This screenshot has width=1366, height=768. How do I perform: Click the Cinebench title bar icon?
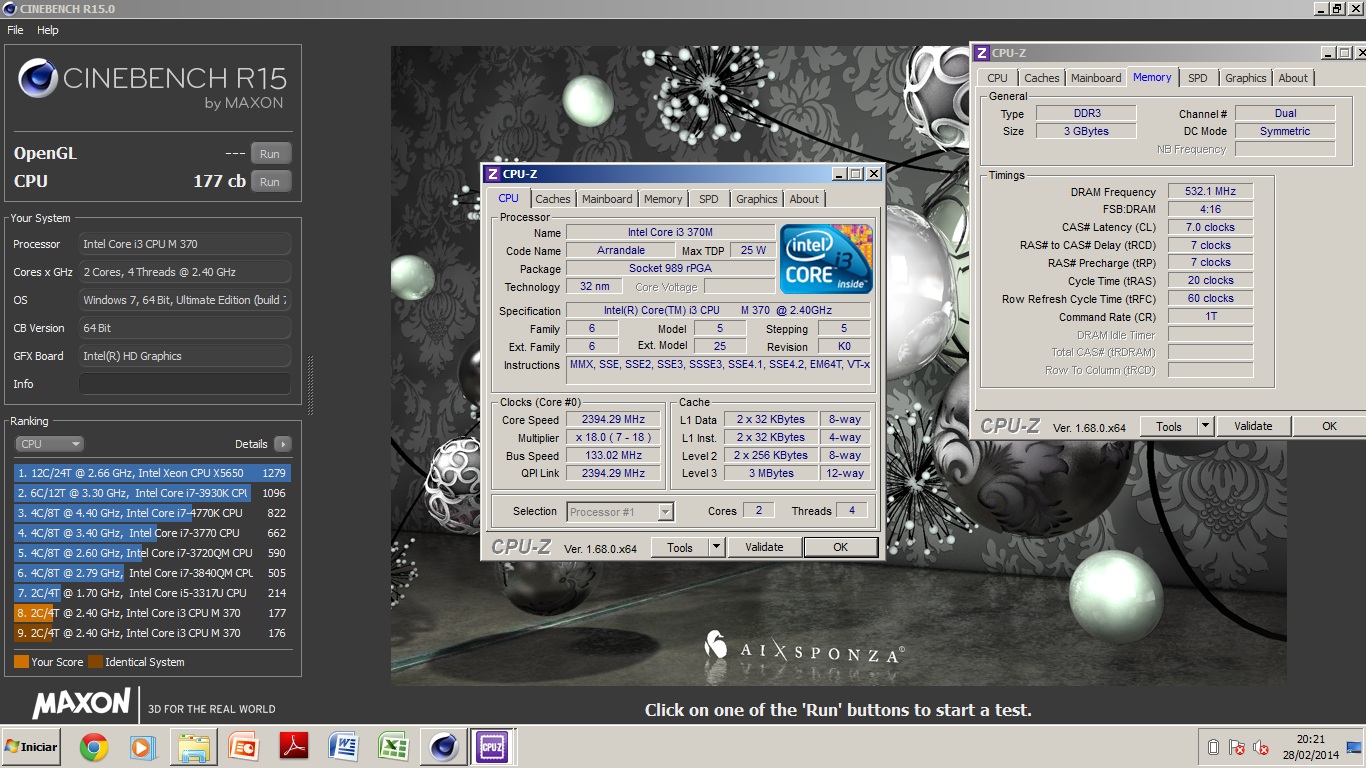tap(9, 9)
